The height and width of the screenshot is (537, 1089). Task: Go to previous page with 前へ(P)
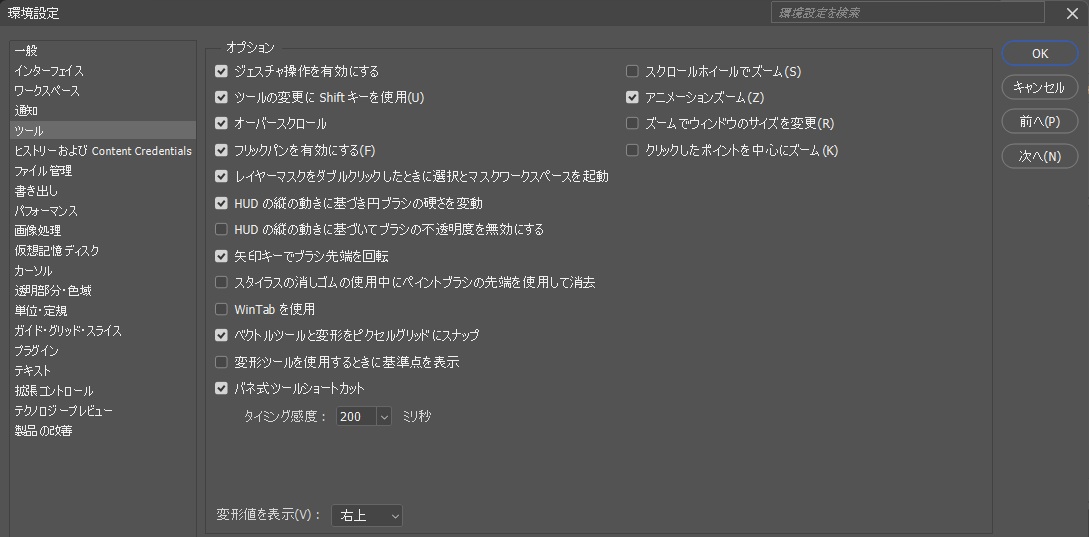pos(1040,122)
